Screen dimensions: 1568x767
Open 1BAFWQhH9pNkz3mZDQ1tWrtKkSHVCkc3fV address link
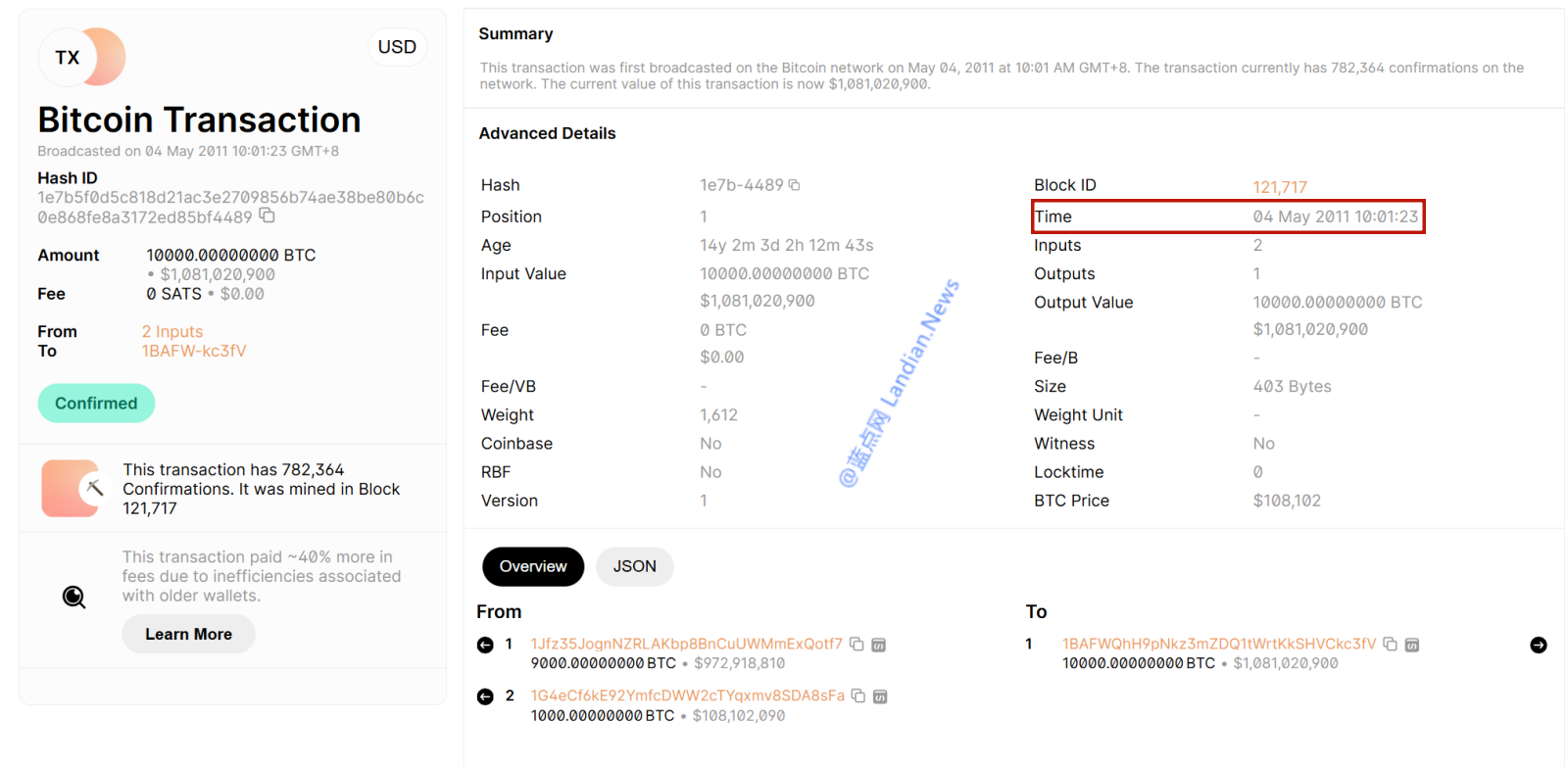(x=1219, y=644)
